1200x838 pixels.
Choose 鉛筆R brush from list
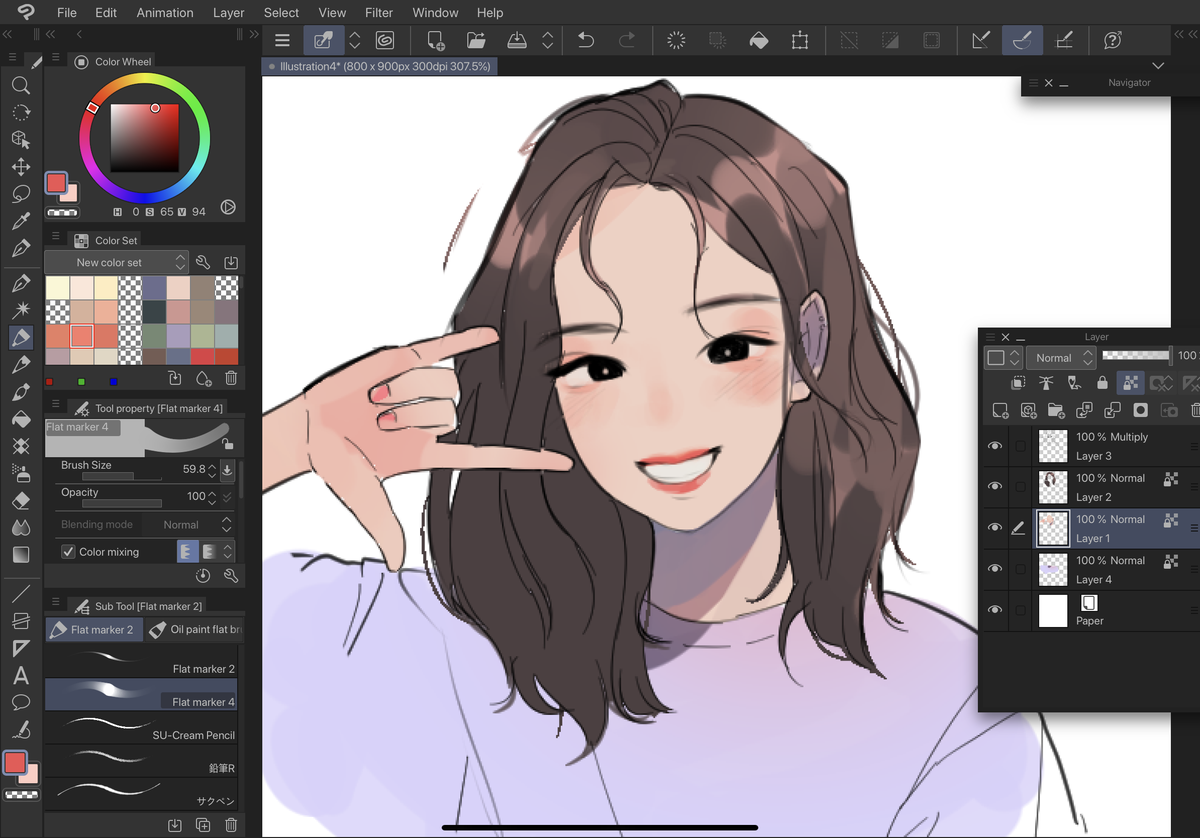pyautogui.click(x=141, y=760)
